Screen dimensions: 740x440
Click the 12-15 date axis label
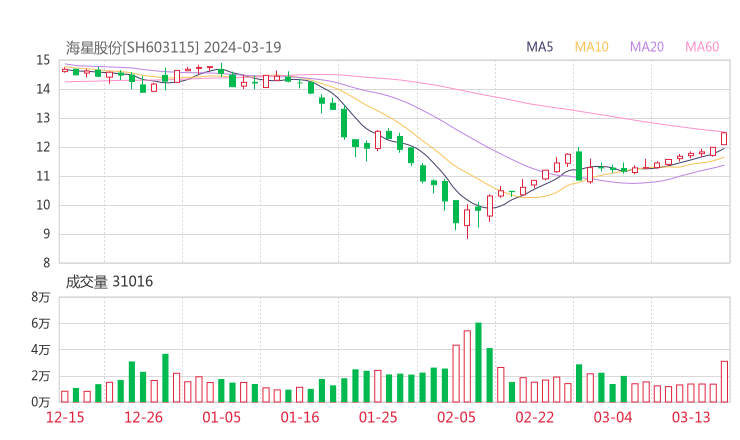[x=65, y=417]
